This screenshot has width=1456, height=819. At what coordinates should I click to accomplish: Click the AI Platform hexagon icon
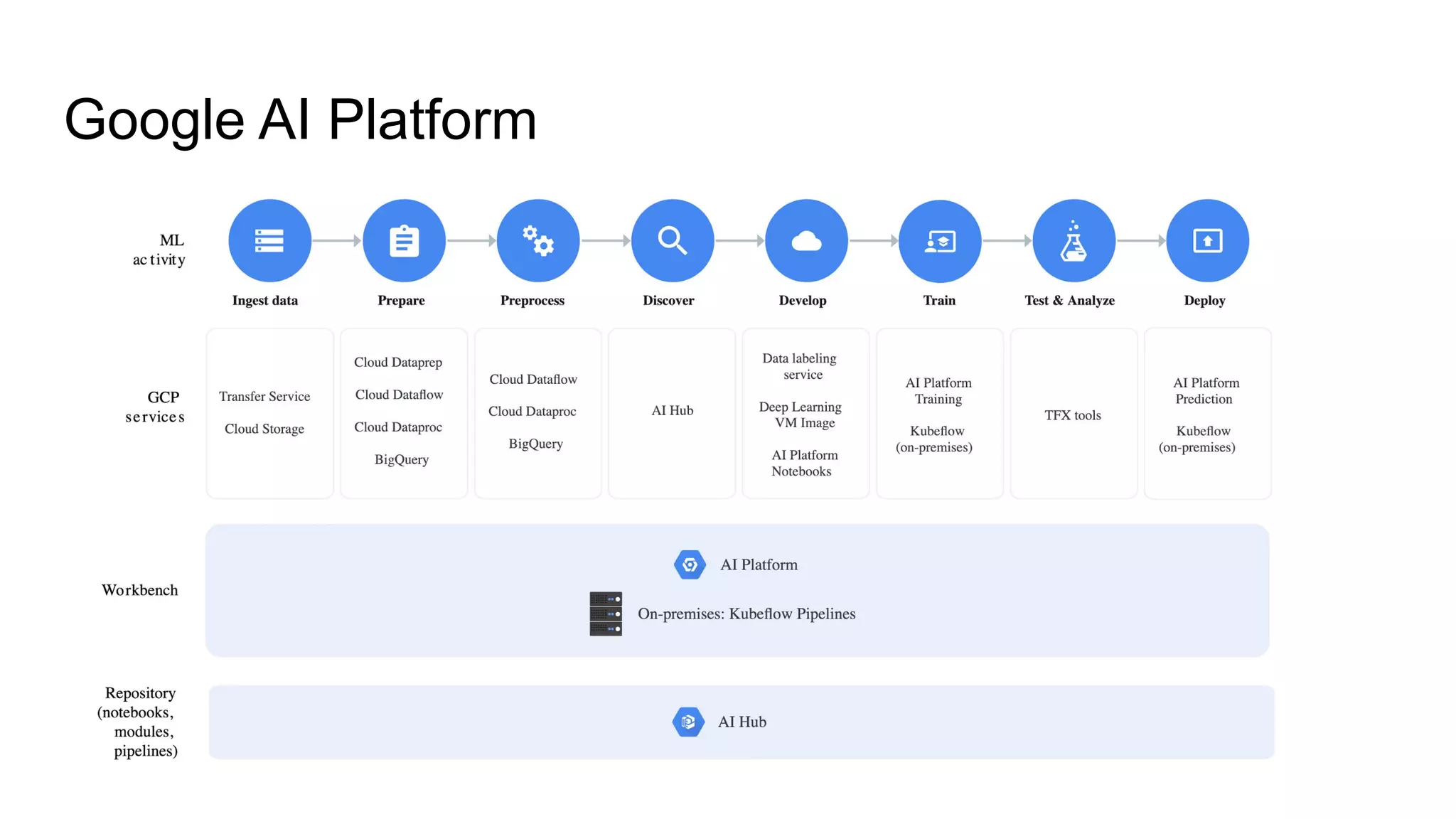tap(690, 564)
